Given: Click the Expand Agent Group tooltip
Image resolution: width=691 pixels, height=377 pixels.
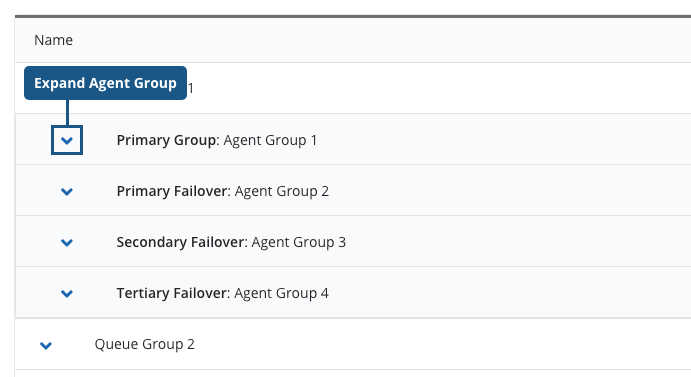Looking at the screenshot, I should pyautogui.click(x=105, y=83).
